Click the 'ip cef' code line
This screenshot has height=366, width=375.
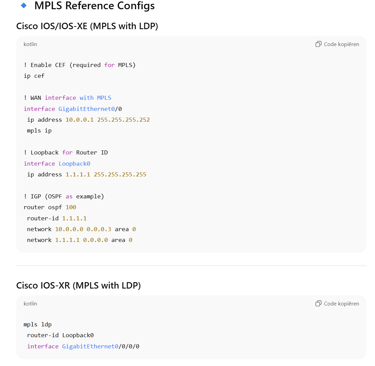coord(34,76)
